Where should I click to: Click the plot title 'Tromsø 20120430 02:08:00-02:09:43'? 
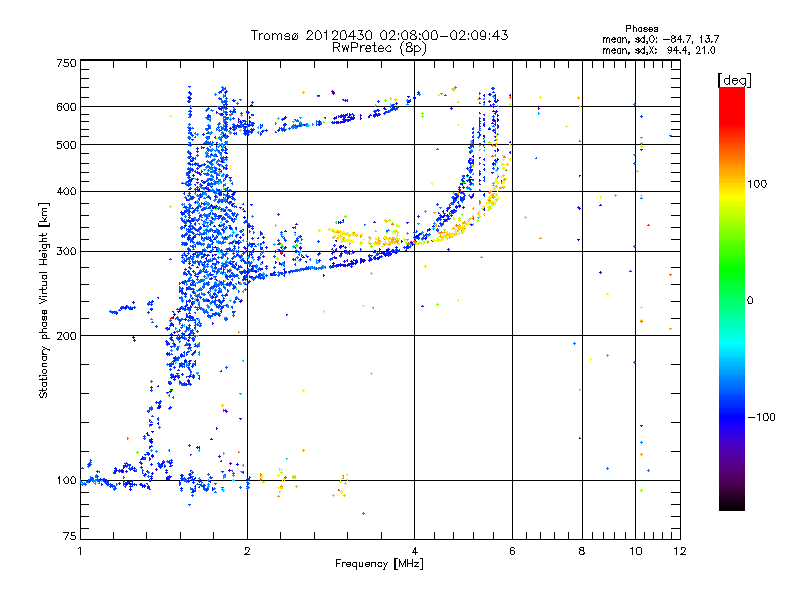(379, 35)
